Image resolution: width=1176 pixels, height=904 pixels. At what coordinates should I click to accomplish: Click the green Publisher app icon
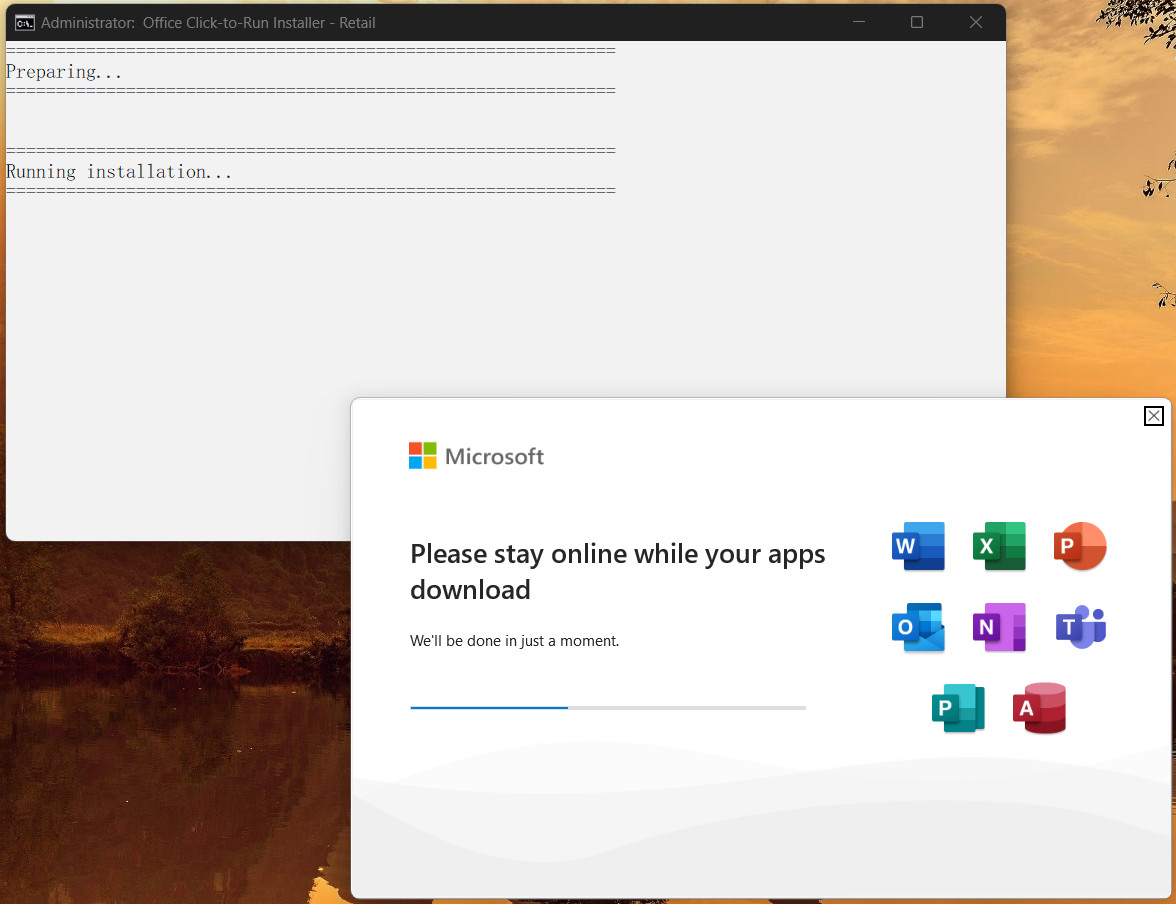(x=958, y=707)
